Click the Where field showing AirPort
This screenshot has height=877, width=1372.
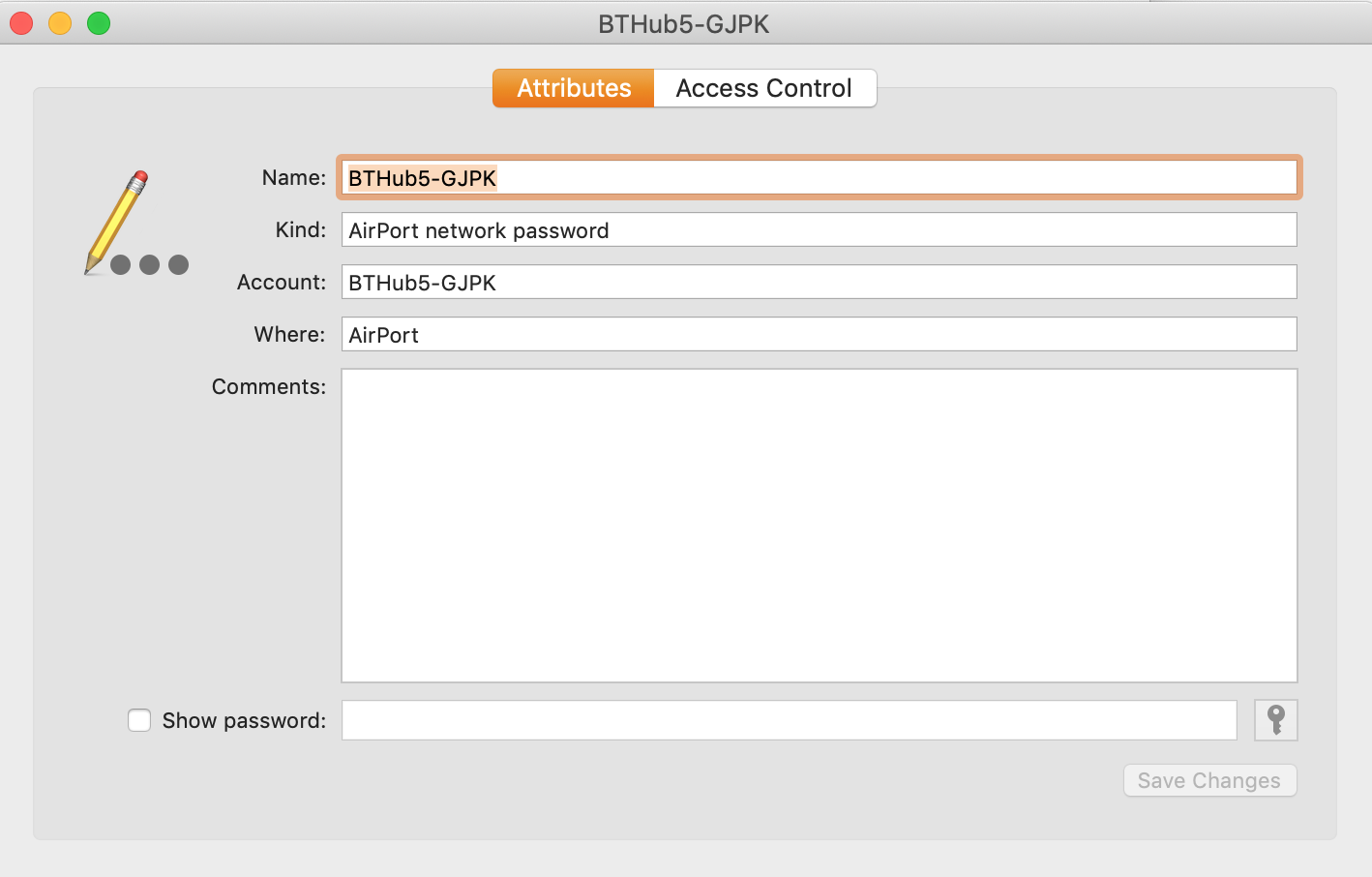click(819, 335)
